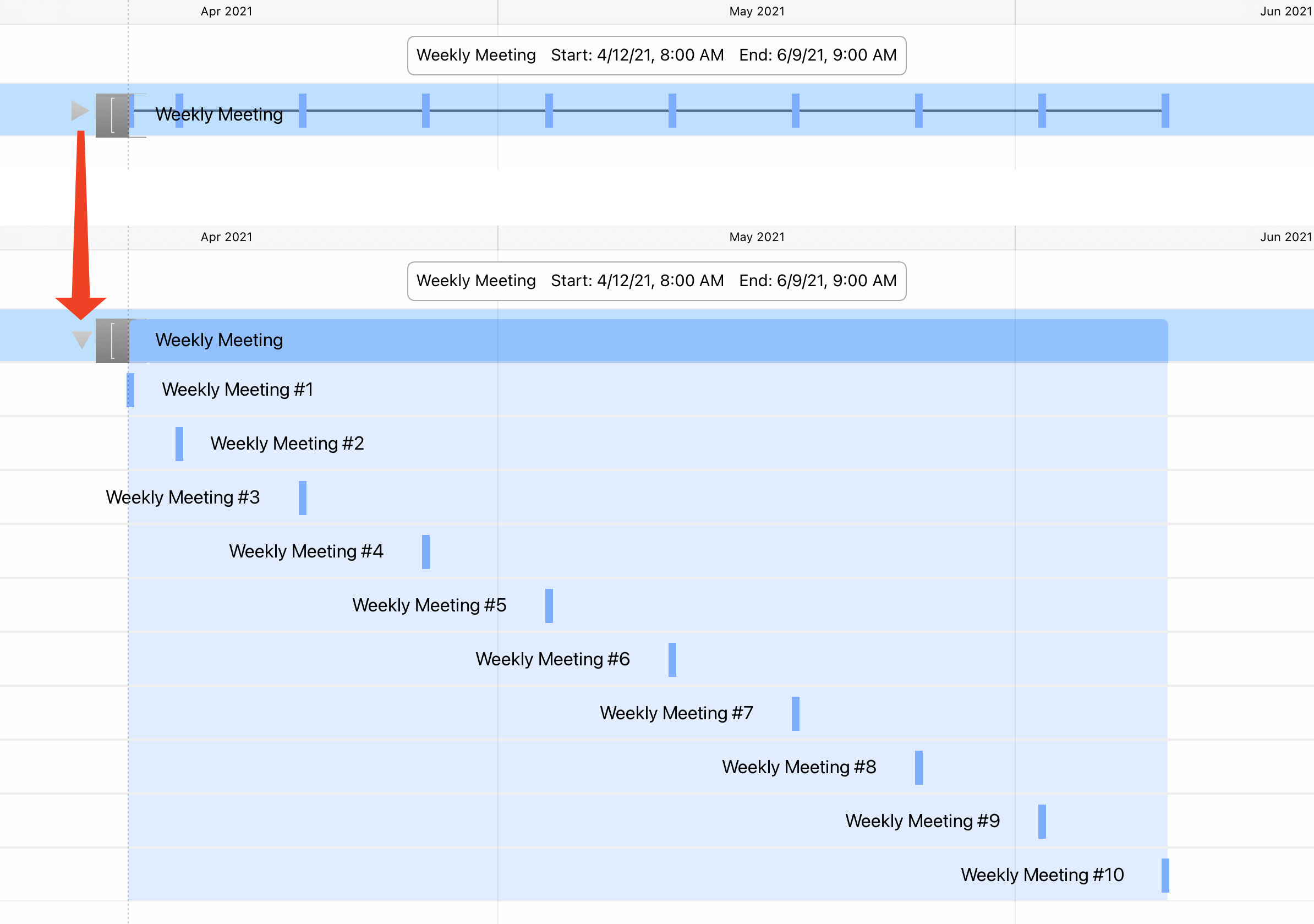Viewport: 1314px width, 924px height.
Task: Click the lower timeline's info tooltip box
Action: coord(656,281)
